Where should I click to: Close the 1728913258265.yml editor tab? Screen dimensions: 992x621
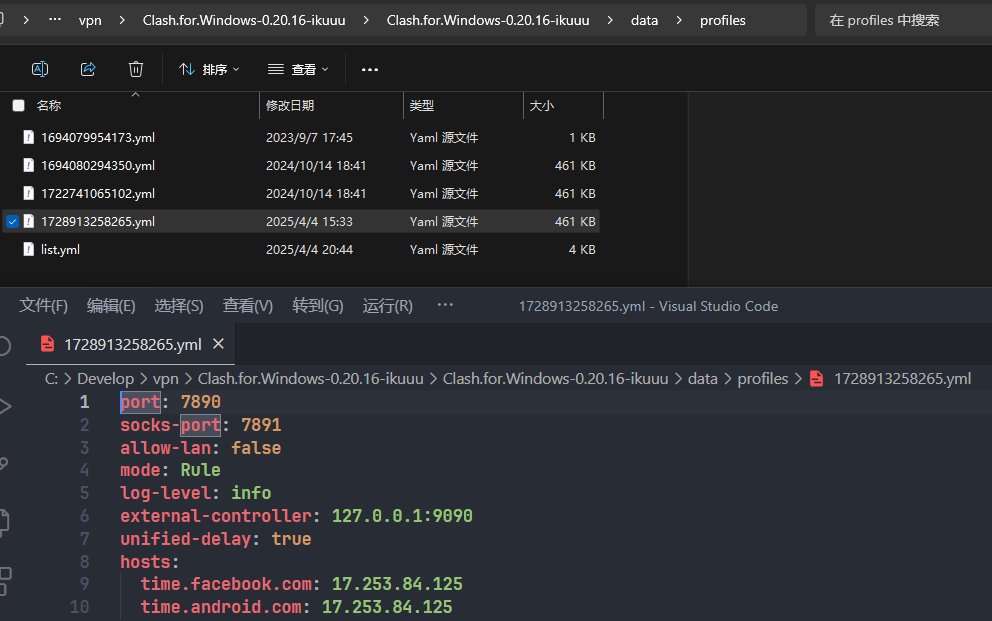click(x=218, y=343)
